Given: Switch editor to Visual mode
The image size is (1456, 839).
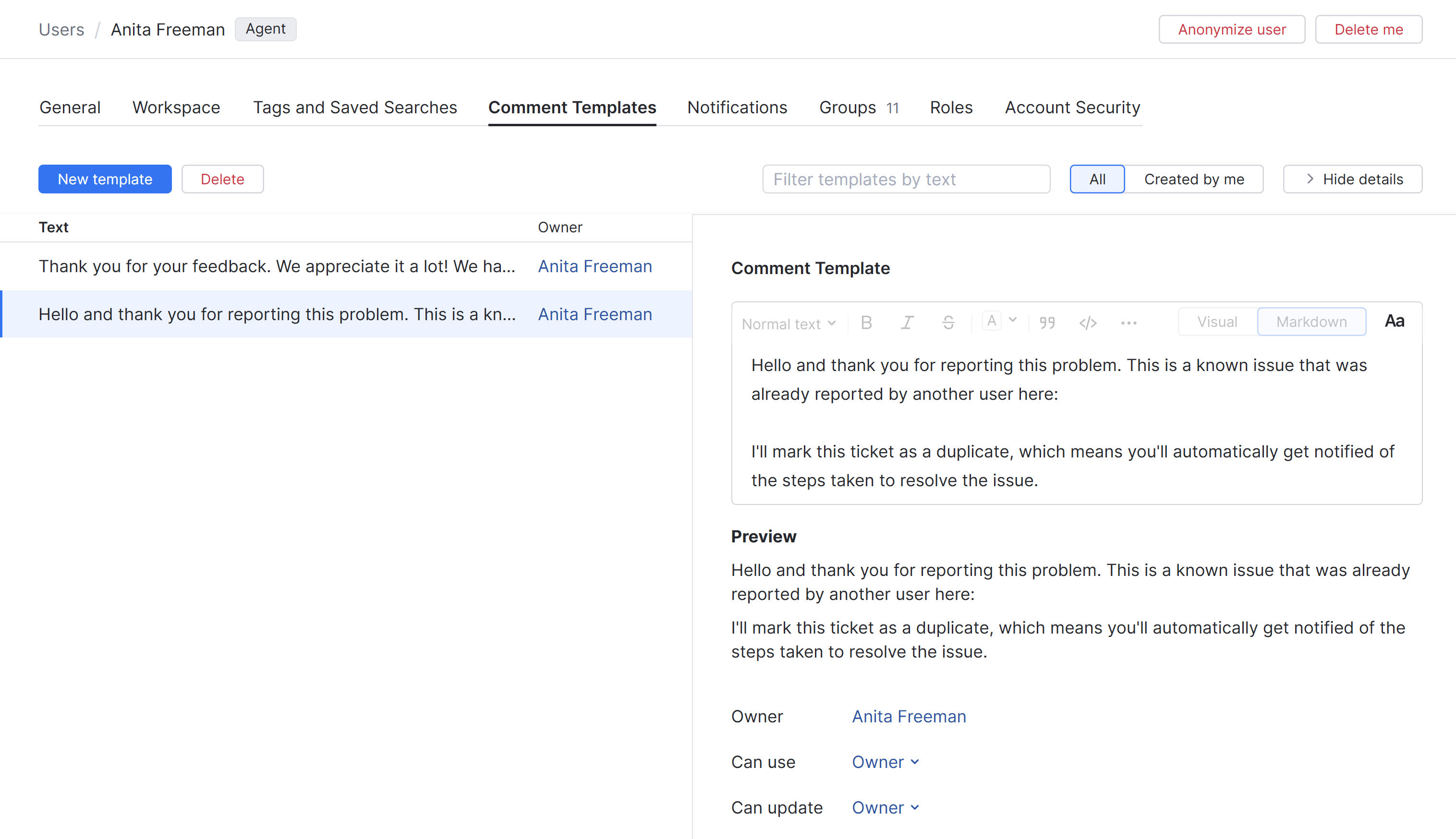Looking at the screenshot, I should tap(1217, 322).
